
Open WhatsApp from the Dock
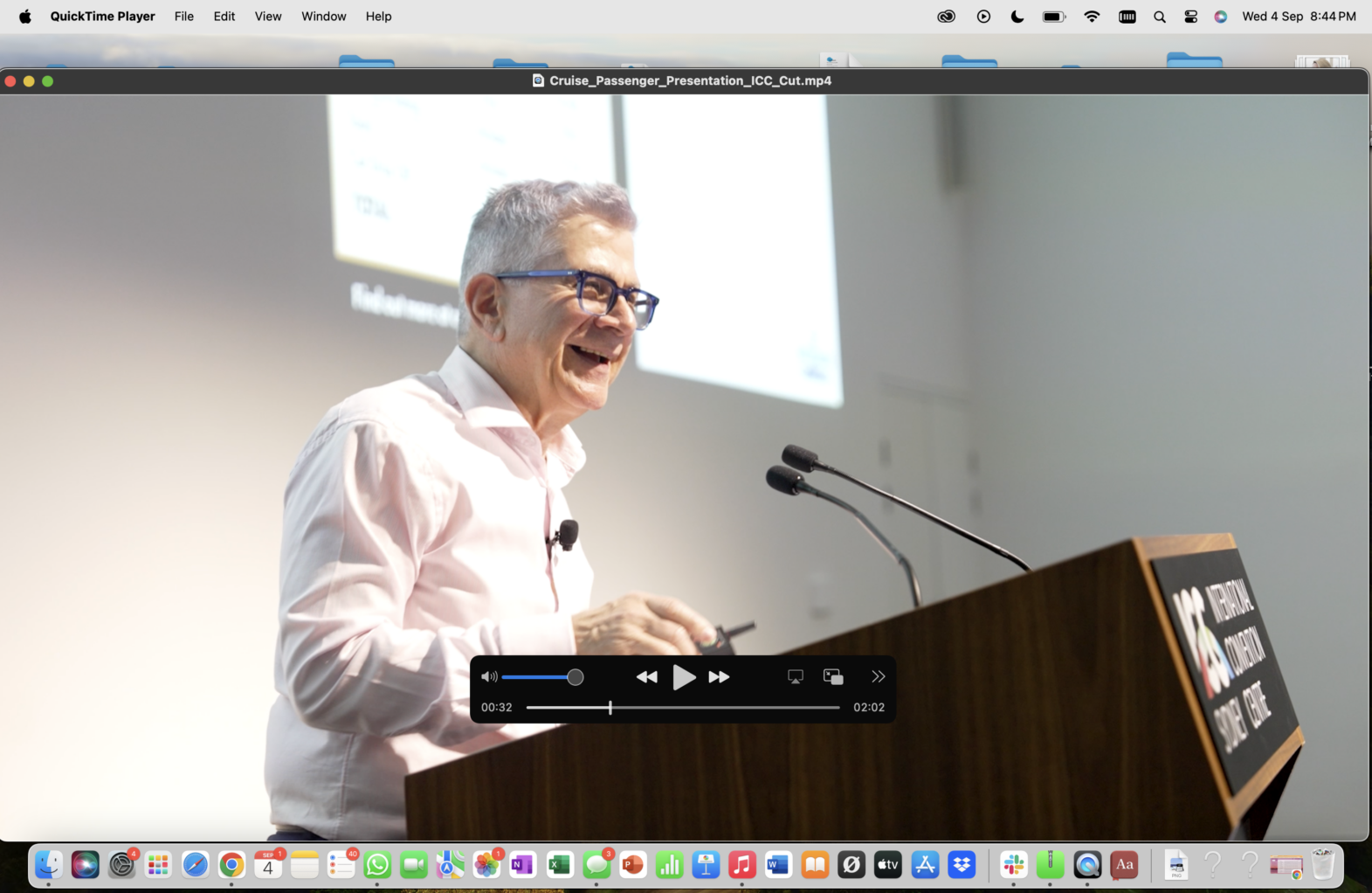[377, 865]
